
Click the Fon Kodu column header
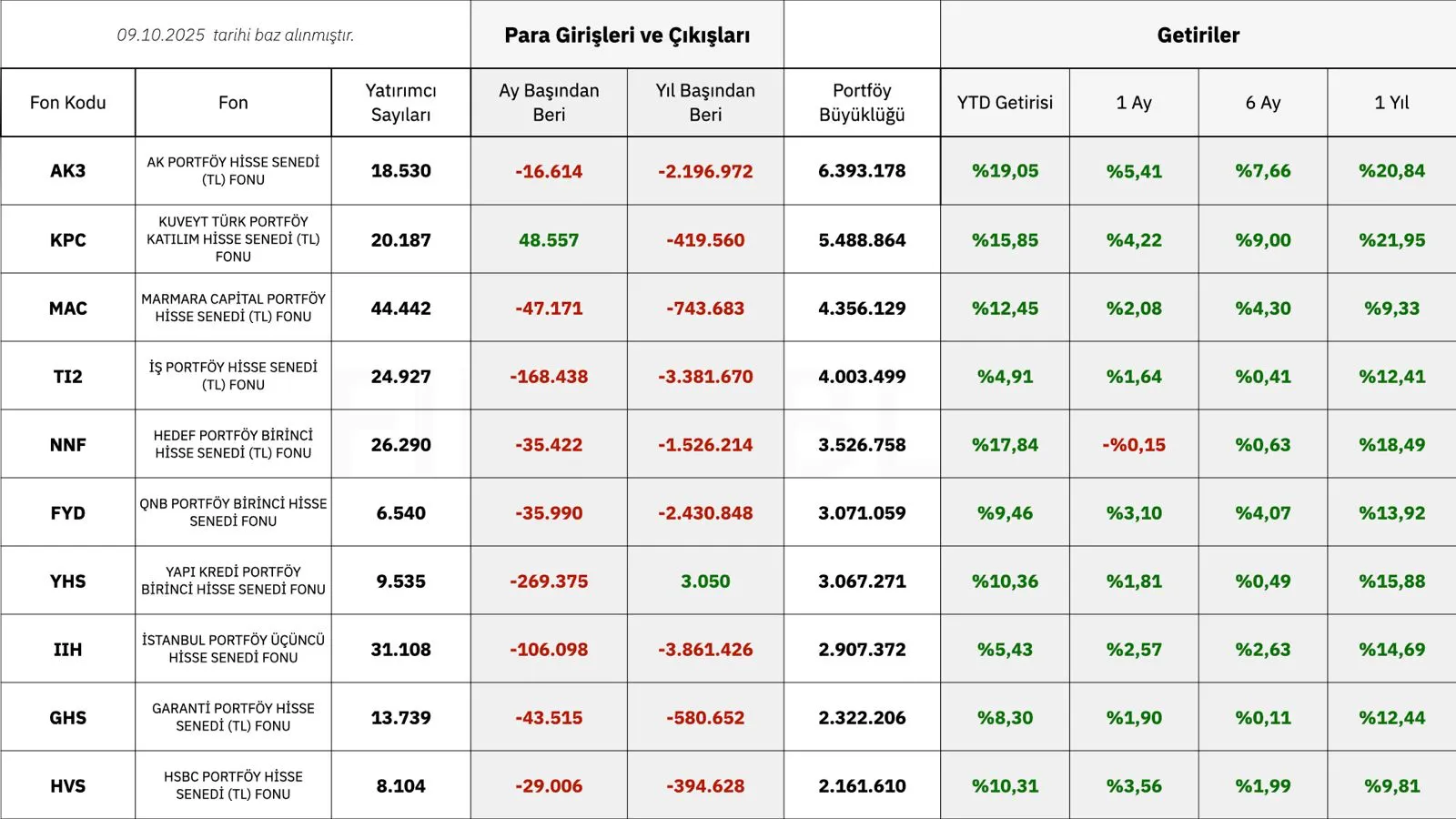pyautogui.click(x=68, y=103)
